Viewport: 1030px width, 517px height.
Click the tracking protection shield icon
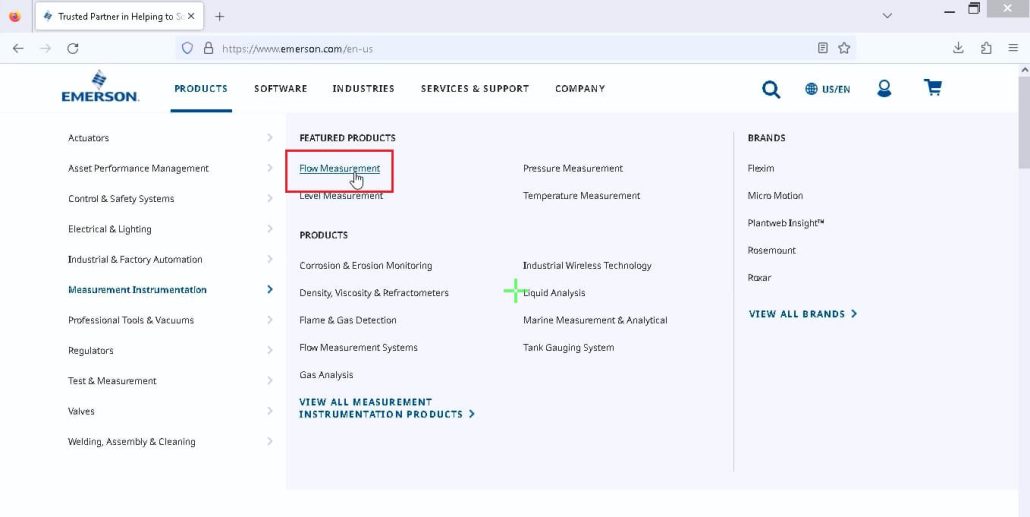coord(187,48)
